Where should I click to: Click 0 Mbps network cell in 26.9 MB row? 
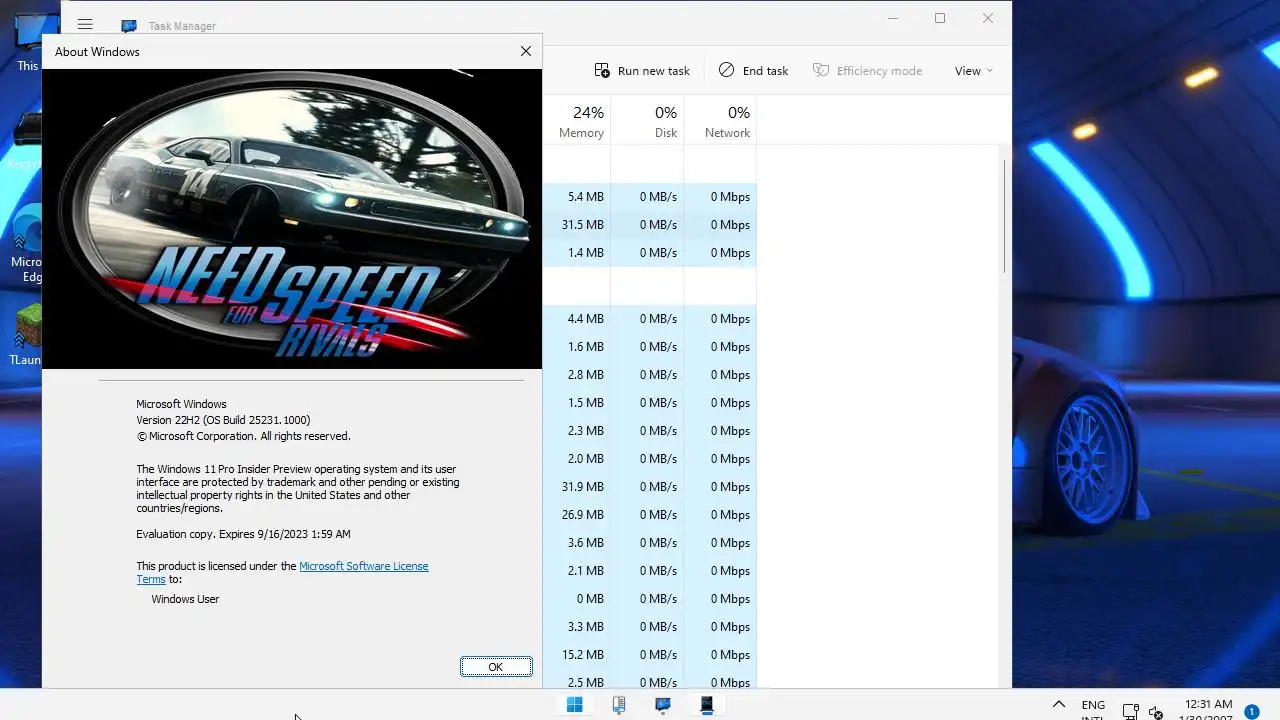[x=720, y=515]
